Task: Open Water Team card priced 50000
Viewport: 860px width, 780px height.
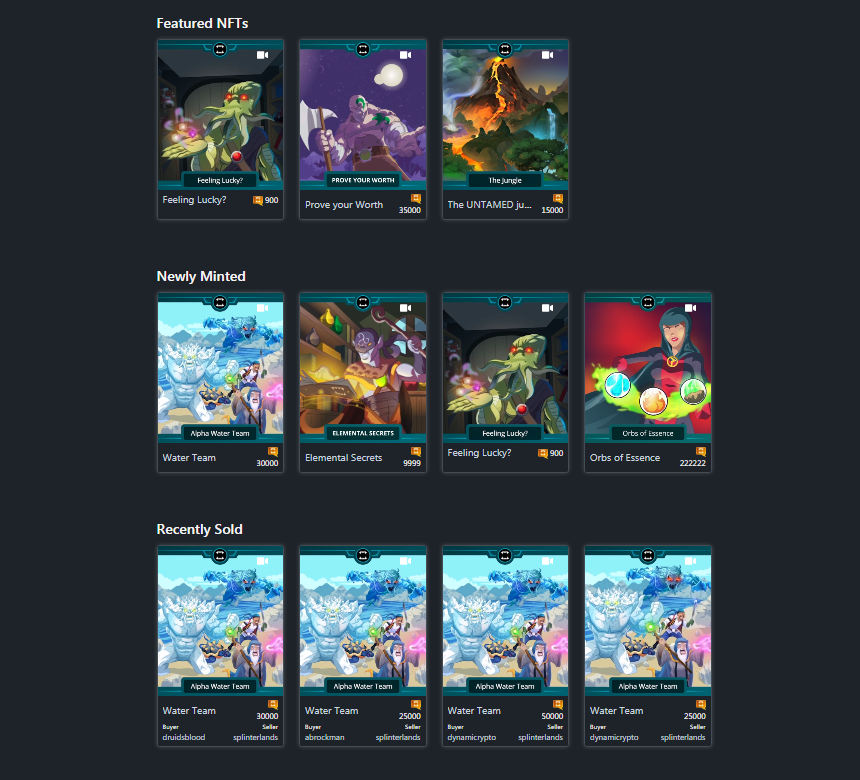Action: click(x=505, y=646)
